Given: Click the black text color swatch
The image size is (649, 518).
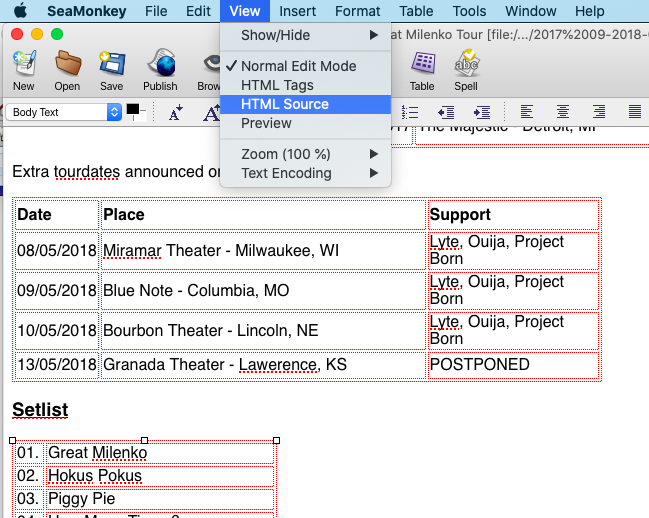Looking at the screenshot, I should (133, 109).
